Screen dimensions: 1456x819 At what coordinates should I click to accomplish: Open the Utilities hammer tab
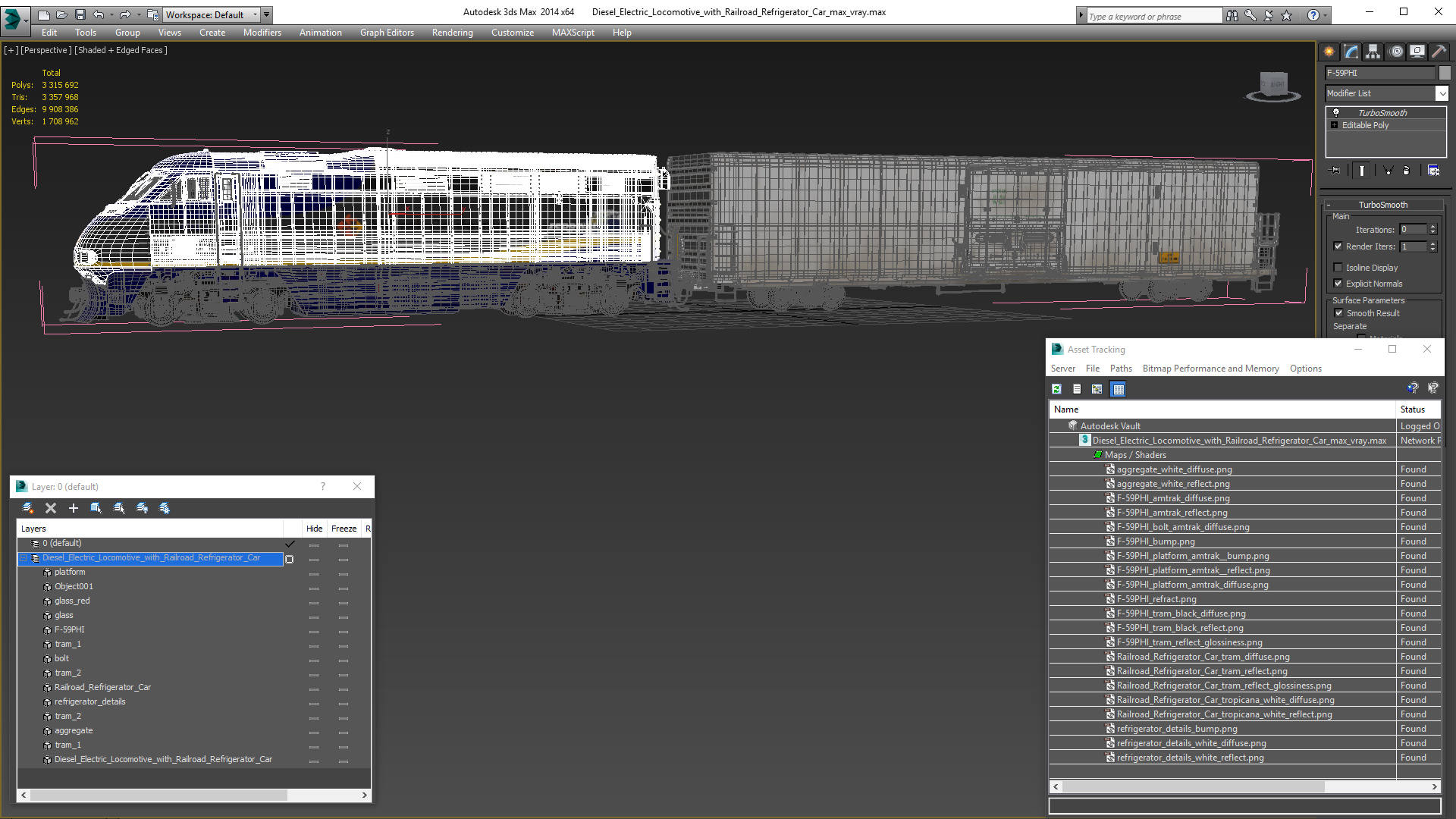(1439, 52)
